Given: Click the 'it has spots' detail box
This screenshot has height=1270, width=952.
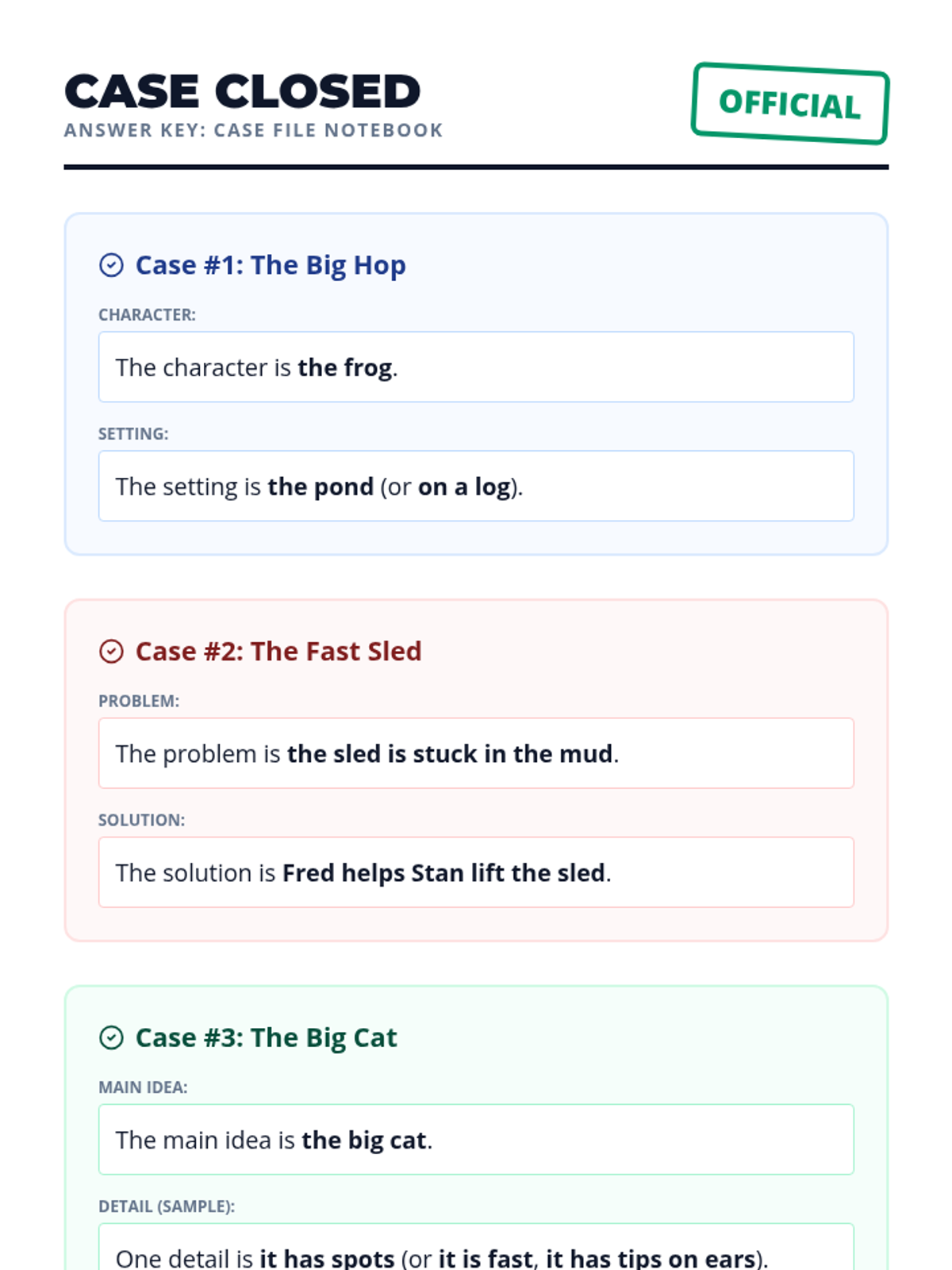Looking at the screenshot, I should 476,1254.
